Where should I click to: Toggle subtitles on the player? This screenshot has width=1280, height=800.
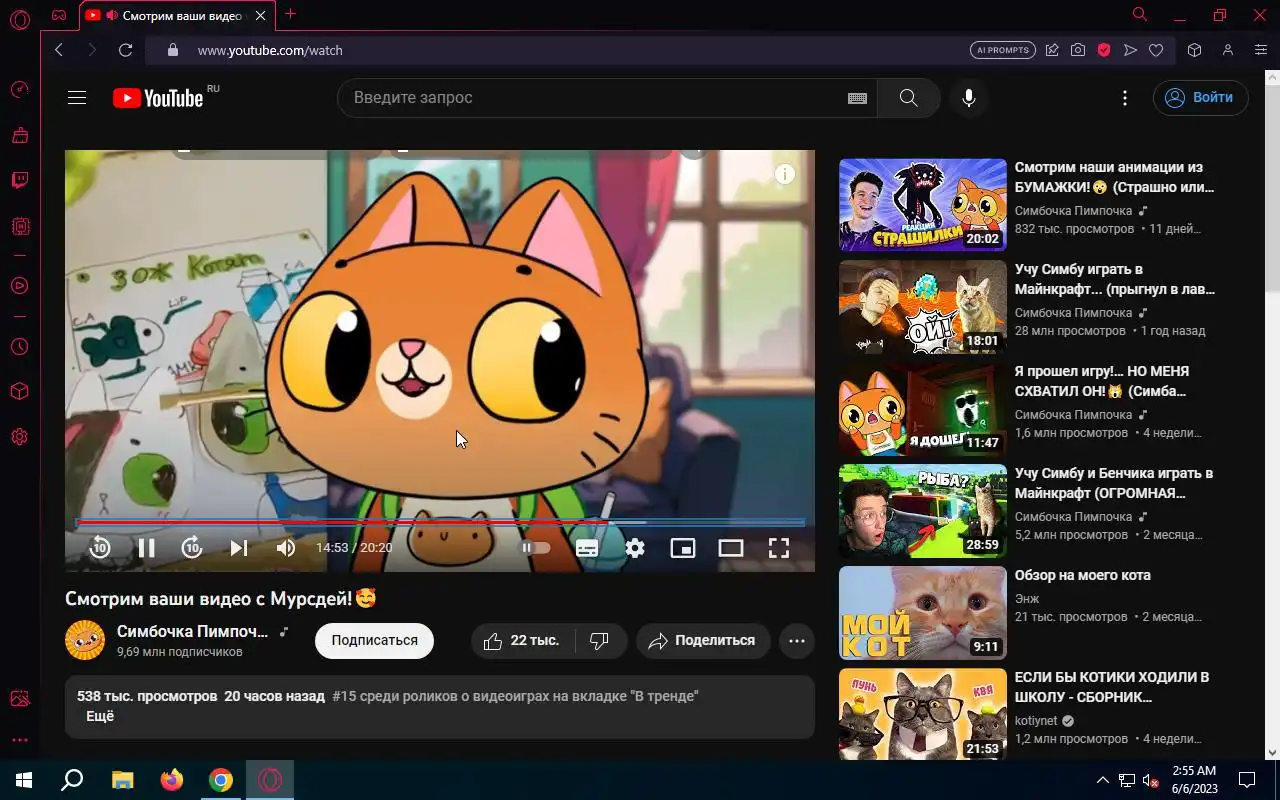tap(587, 547)
